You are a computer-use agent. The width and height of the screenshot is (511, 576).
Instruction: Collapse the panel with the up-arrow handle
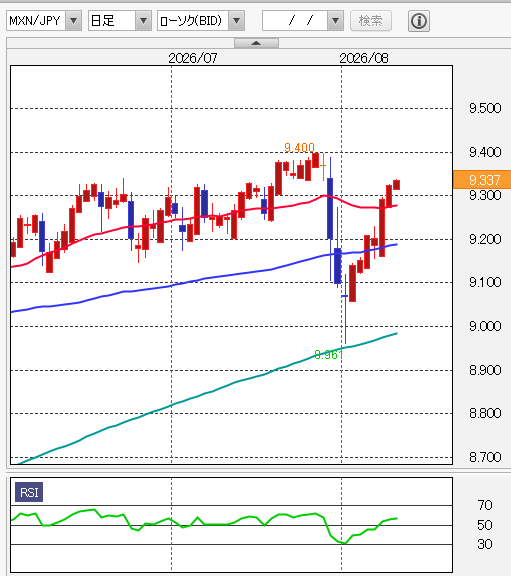pyautogui.click(x=256, y=43)
